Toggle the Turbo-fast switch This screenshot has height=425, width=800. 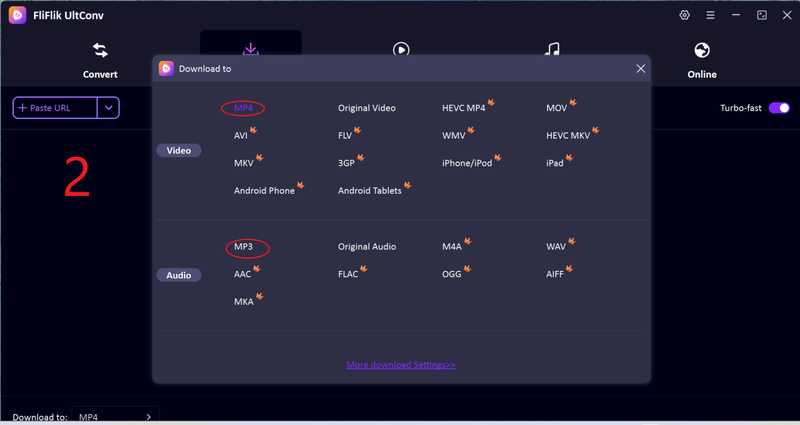(x=779, y=108)
